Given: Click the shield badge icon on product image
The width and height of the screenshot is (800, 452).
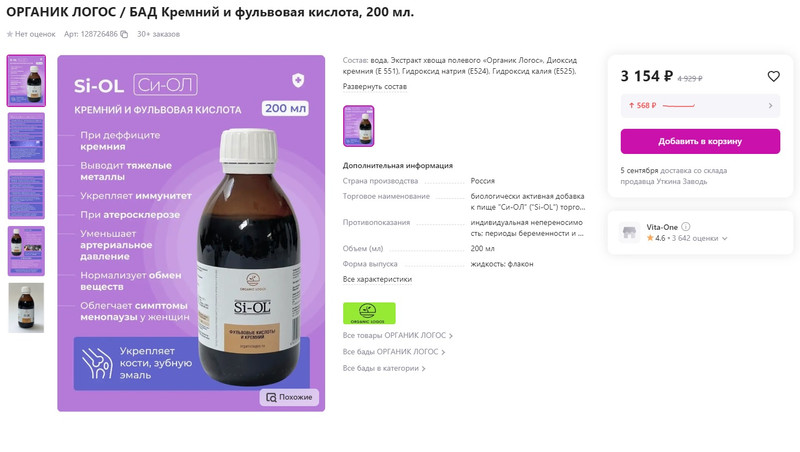Looking at the screenshot, I should 298,80.
